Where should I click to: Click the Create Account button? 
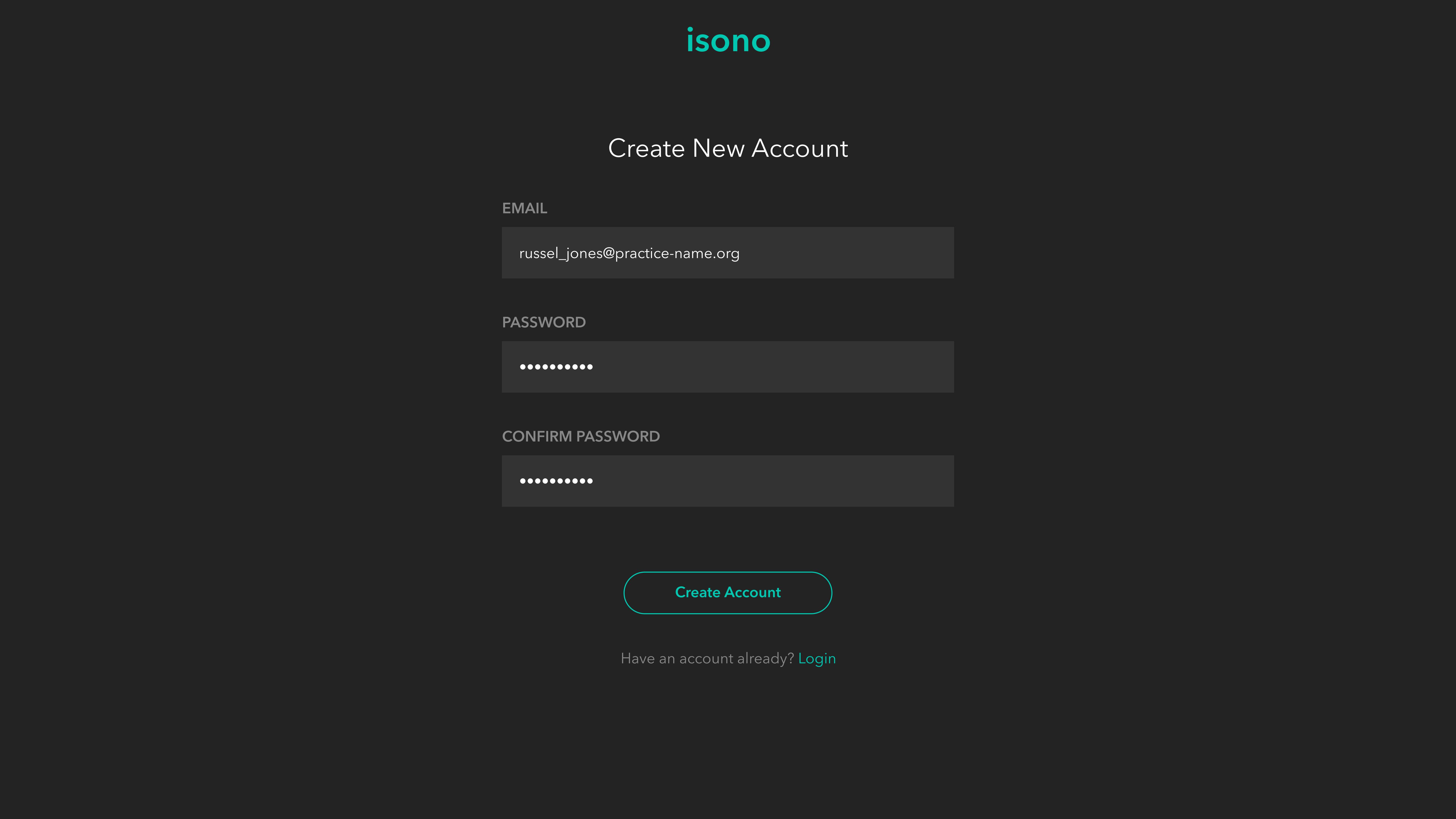coord(727,592)
